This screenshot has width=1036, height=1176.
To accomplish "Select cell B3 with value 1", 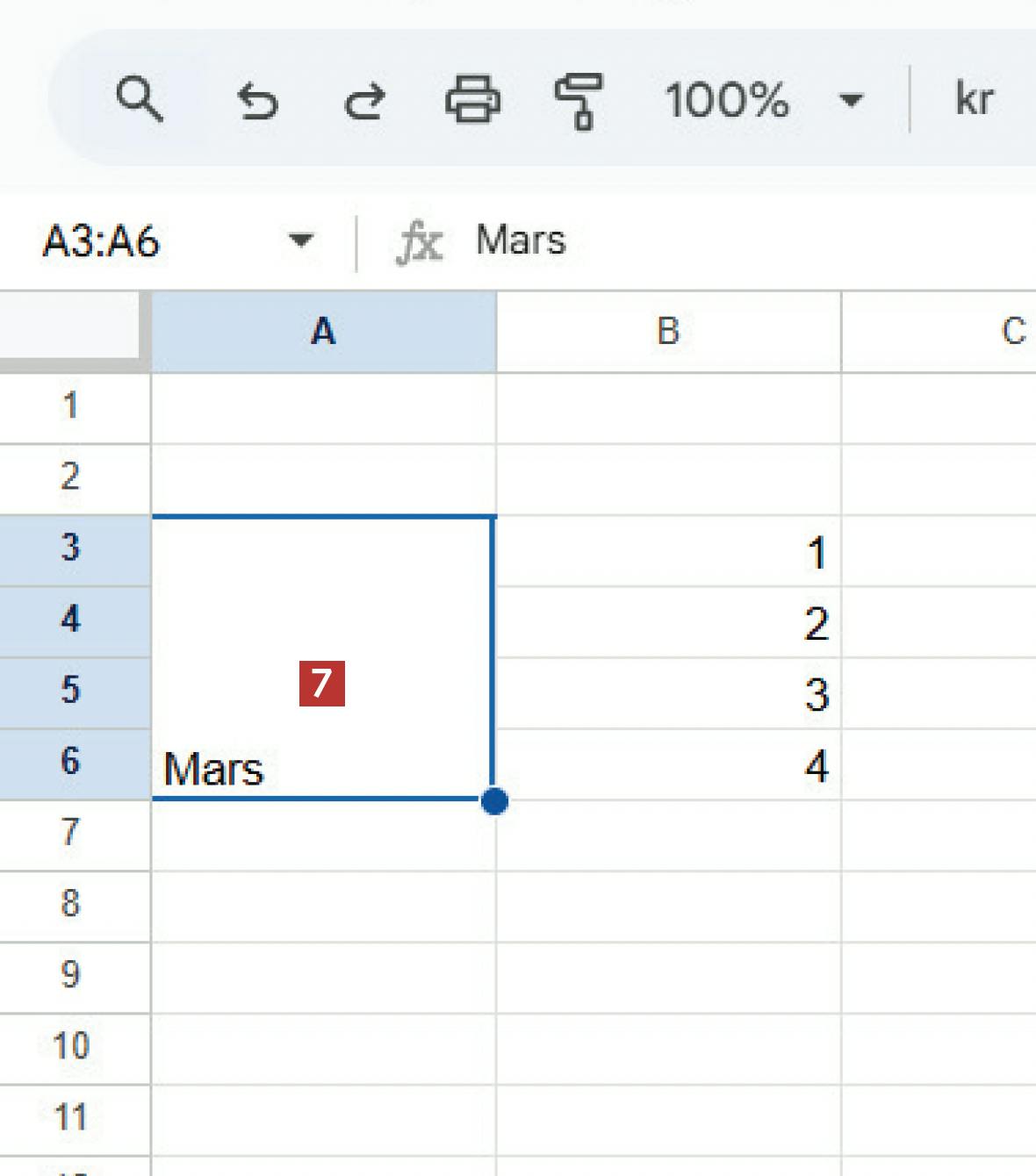I will [x=668, y=552].
